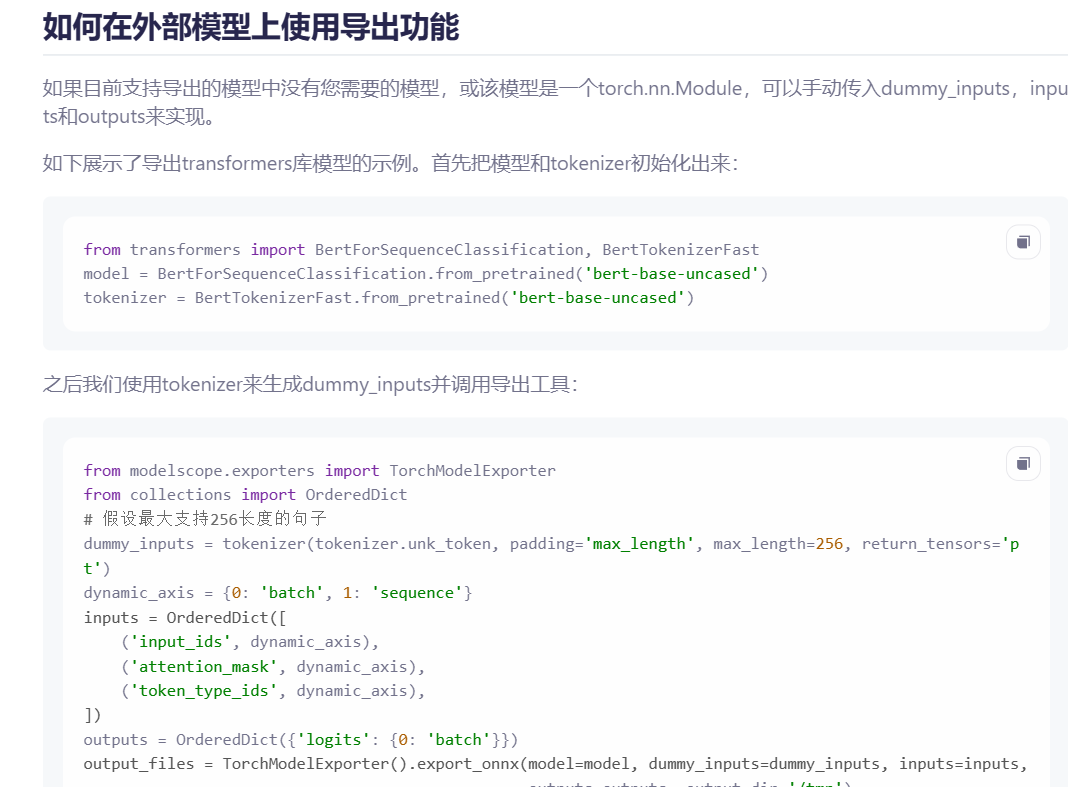Copy the TorchModelExporter code block

tap(1023, 463)
